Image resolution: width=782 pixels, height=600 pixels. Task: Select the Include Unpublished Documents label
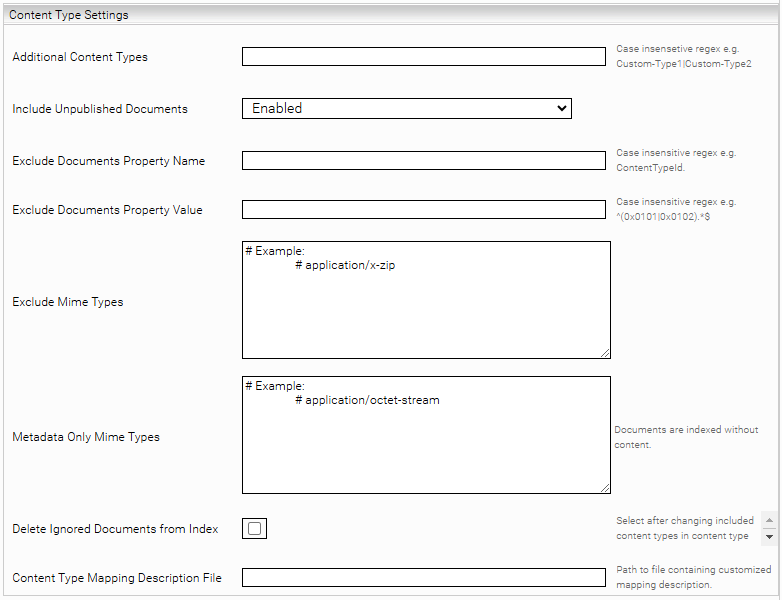[100, 109]
